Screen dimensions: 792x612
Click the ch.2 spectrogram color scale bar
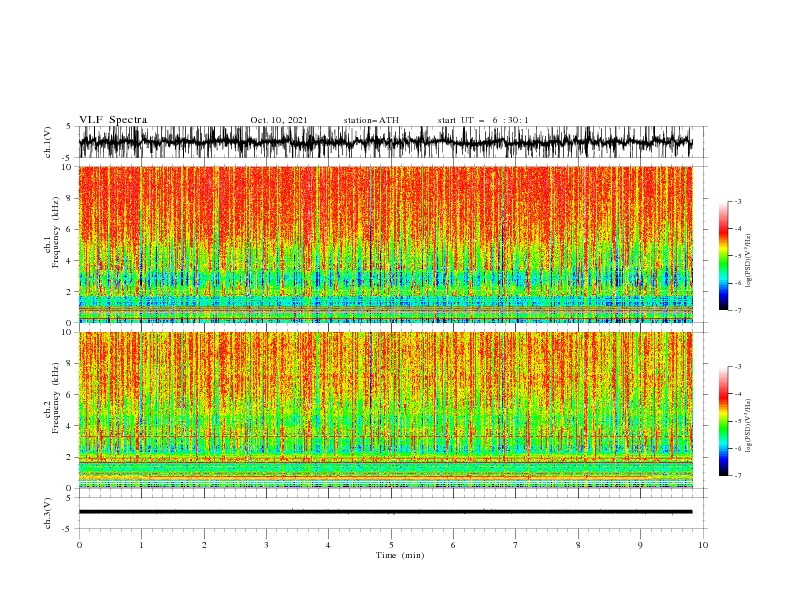point(723,421)
